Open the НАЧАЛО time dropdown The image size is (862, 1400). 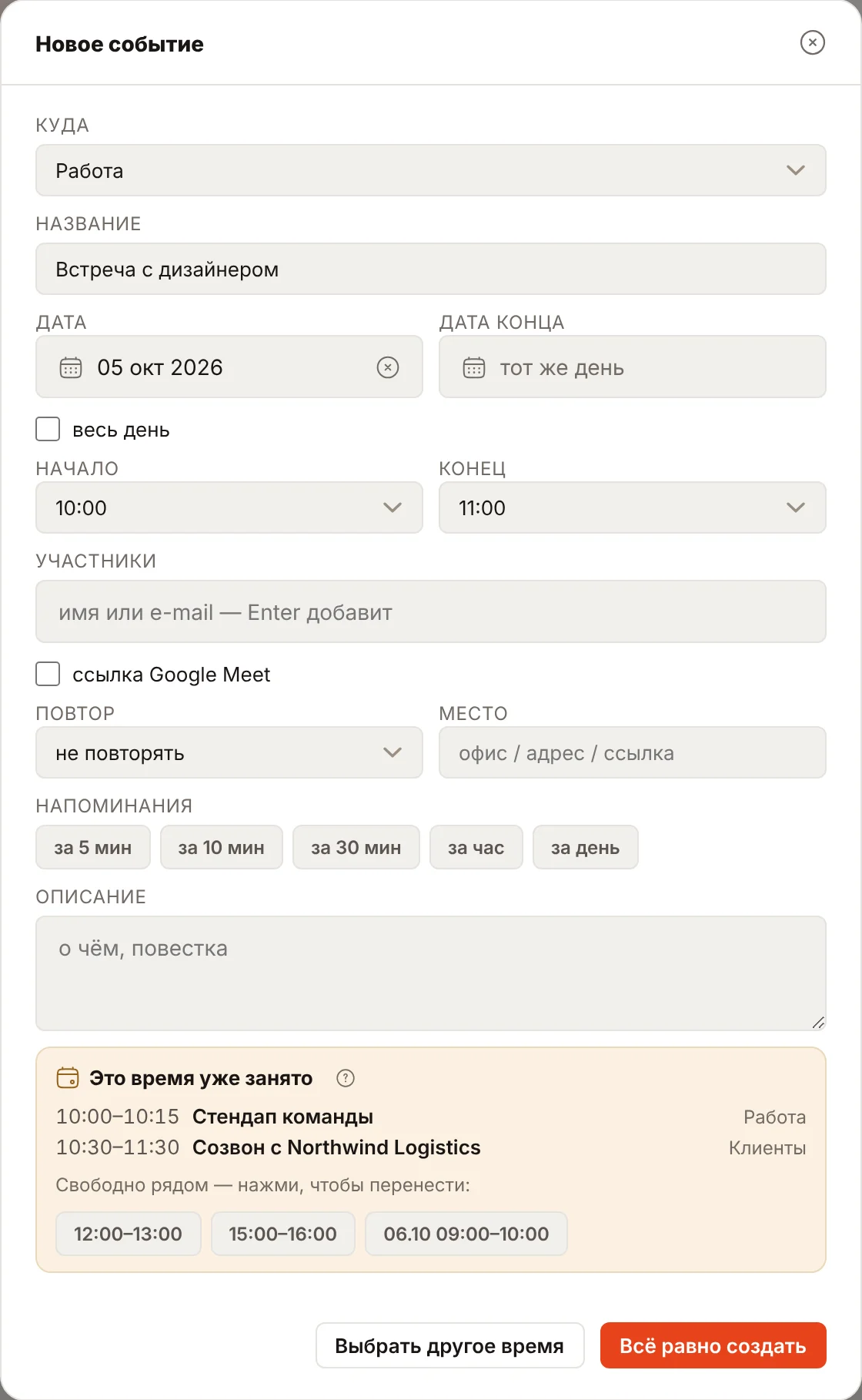coord(229,507)
